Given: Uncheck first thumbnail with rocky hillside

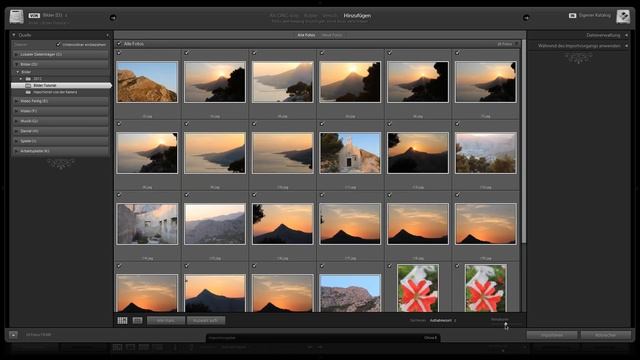Looking at the screenshot, I should tap(119, 53).
